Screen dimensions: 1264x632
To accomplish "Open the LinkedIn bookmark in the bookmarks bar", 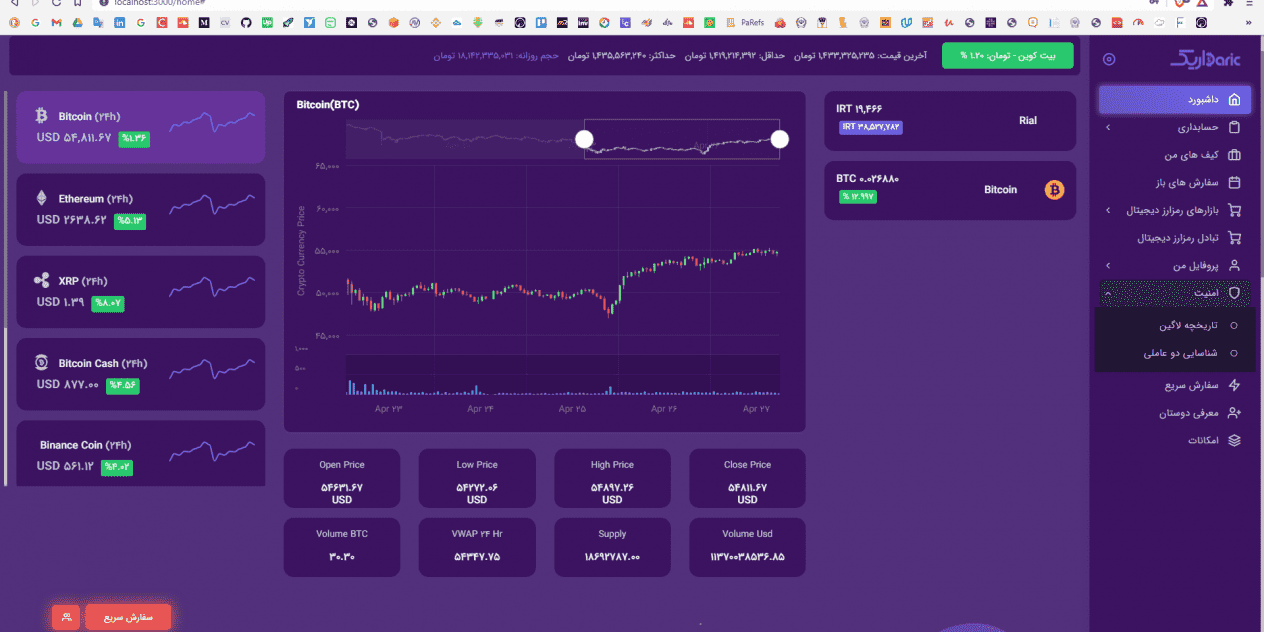I will (119, 22).
